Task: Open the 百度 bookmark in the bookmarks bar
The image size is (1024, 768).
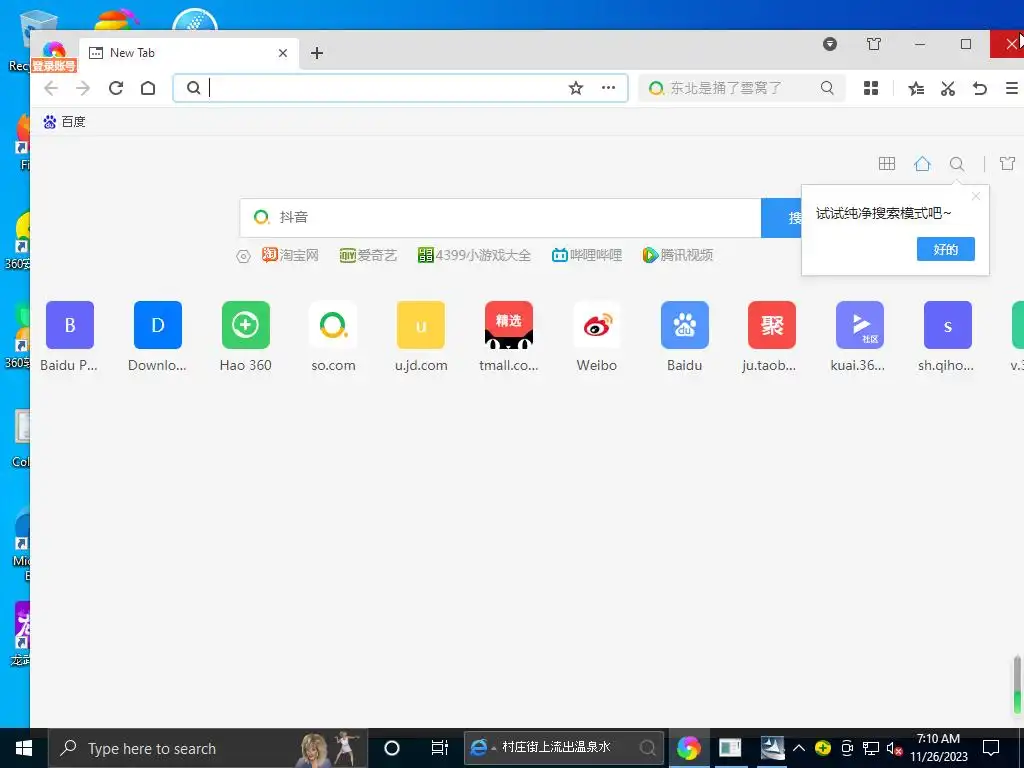Action: [64, 121]
